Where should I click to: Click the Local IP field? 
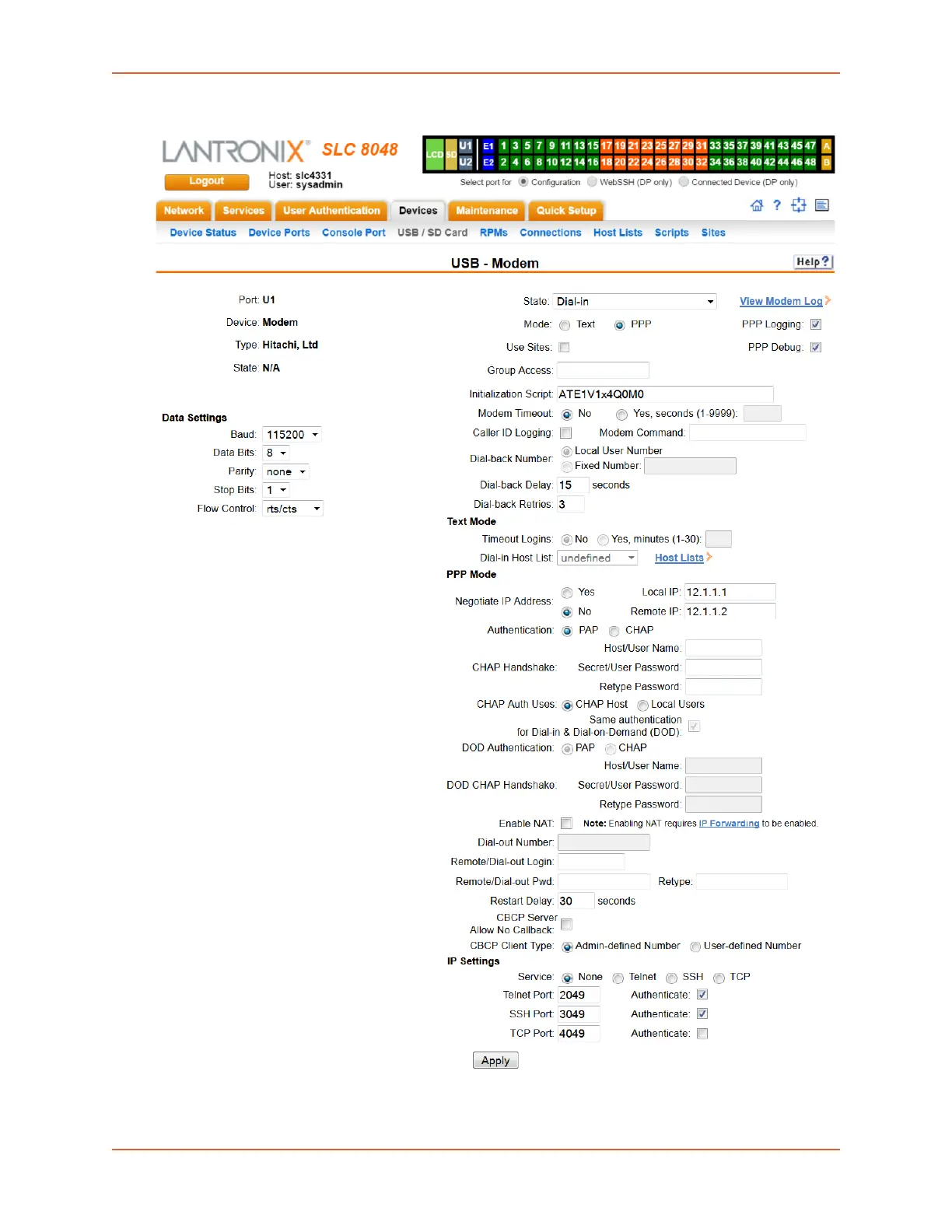[730, 592]
